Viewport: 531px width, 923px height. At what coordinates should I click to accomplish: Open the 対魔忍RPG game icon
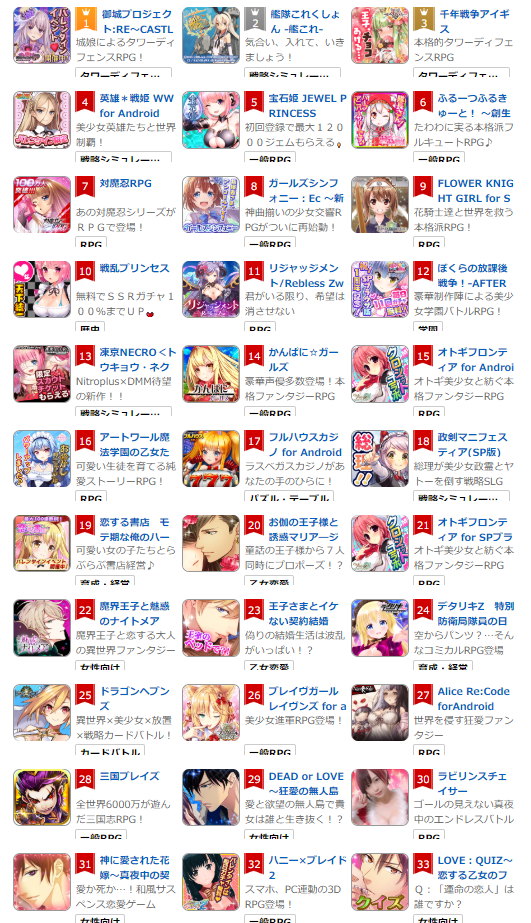[x=42, y=204]
